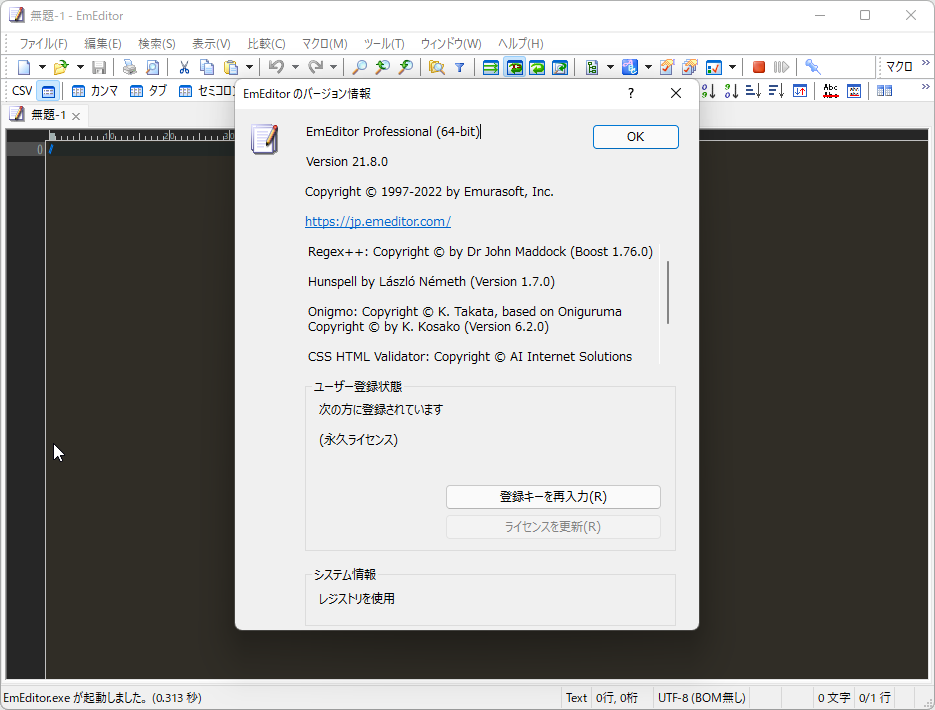The height and width of the screenshot is (710, 935).
Task: Open the Find tool with magnifier icon
Action: click(x=359, y=66)
